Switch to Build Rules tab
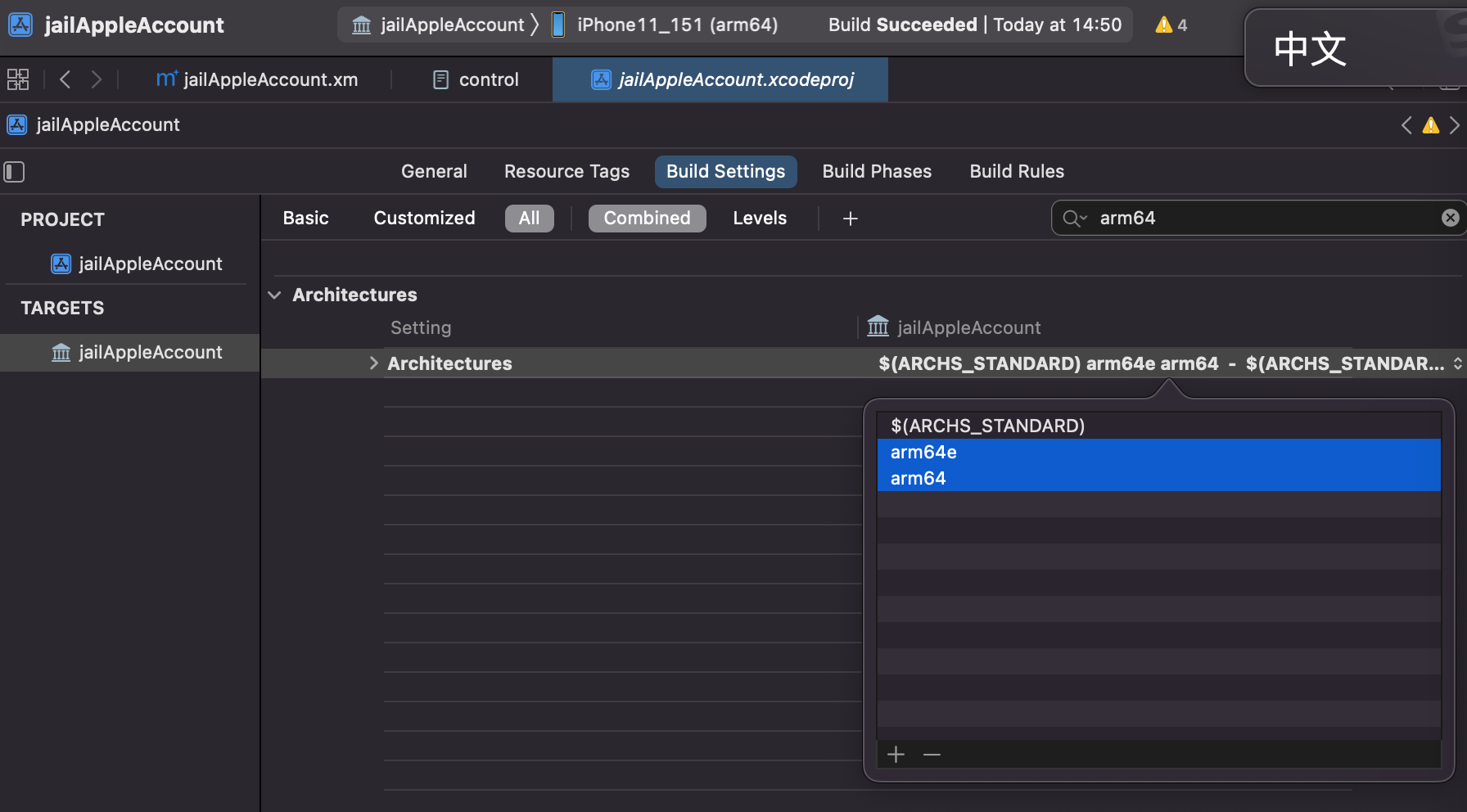Viewport: 1467px width, 812px height. pyautogui.click(x=1017, y=172)
